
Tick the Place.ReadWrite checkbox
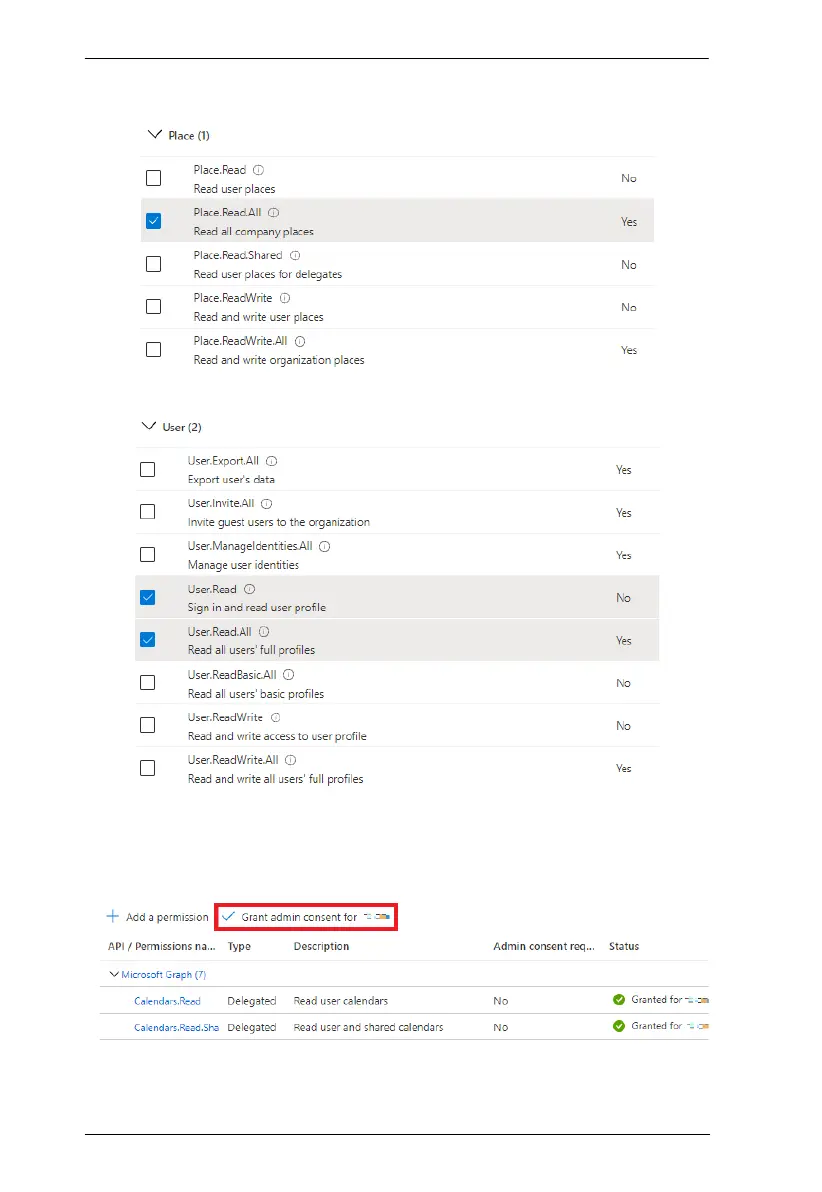[x=153, y=307]
